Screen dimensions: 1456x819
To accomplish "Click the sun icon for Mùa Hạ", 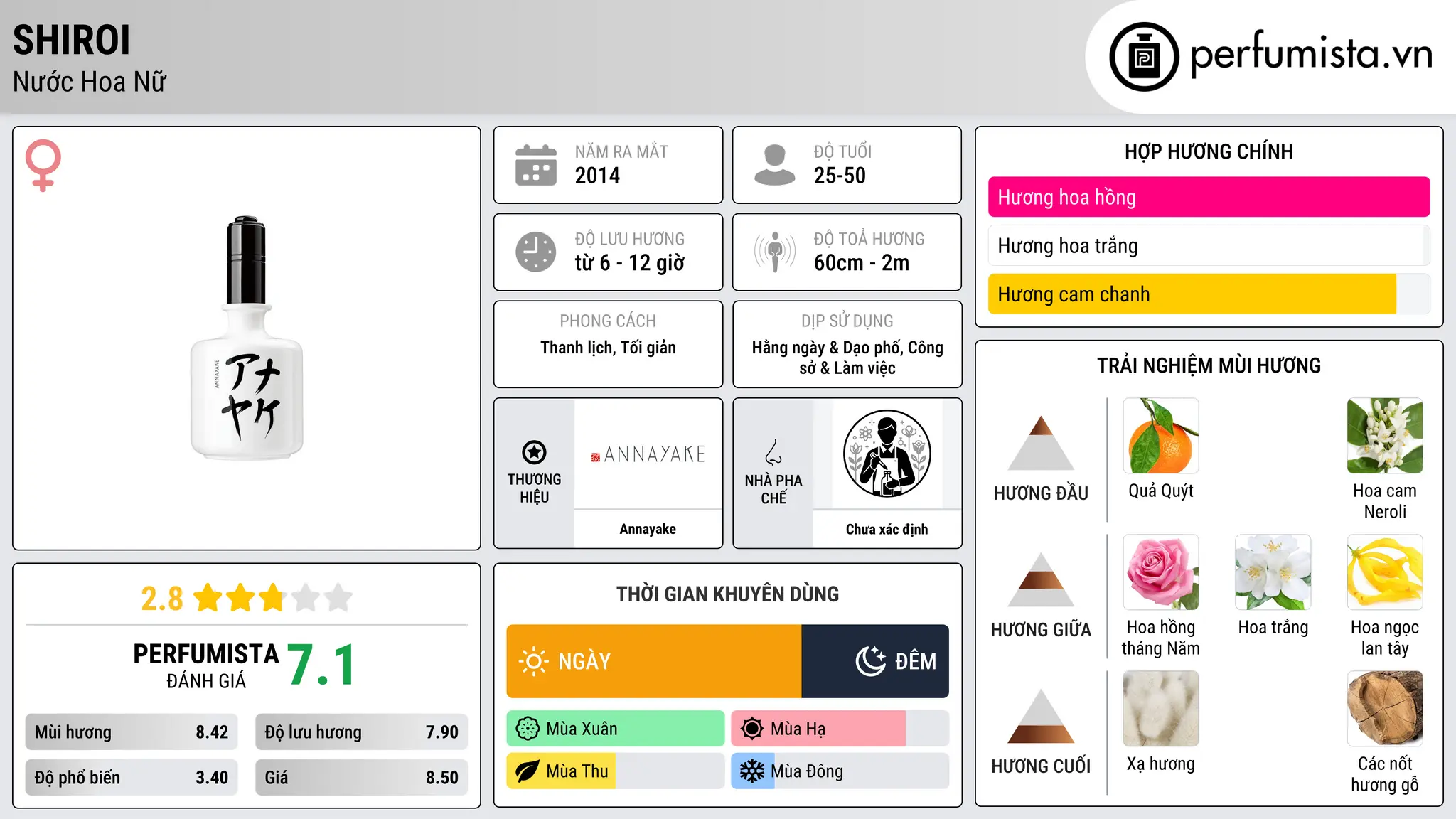I will point(752,729).
